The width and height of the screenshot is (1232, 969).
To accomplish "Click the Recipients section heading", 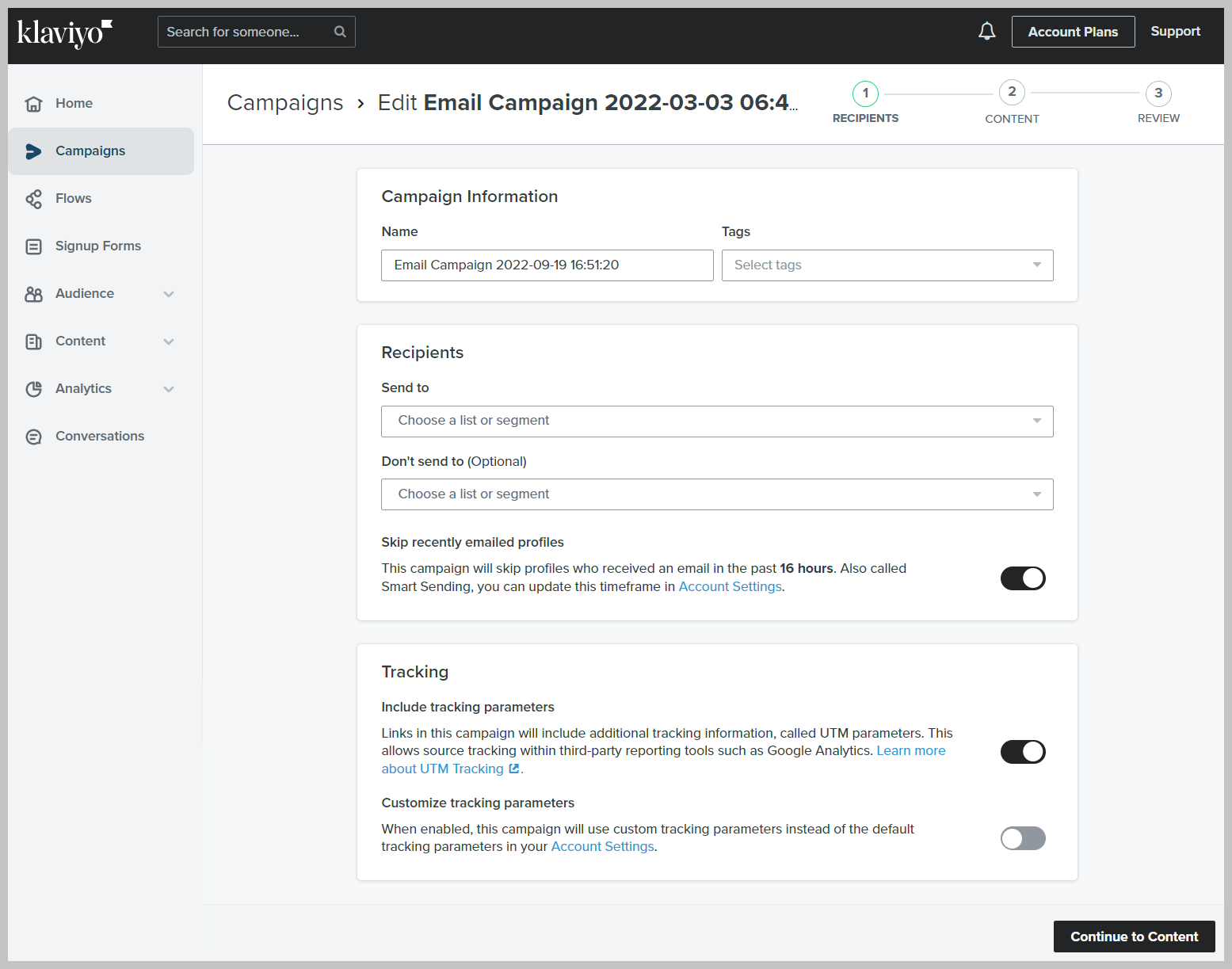I will pos(422,353).
